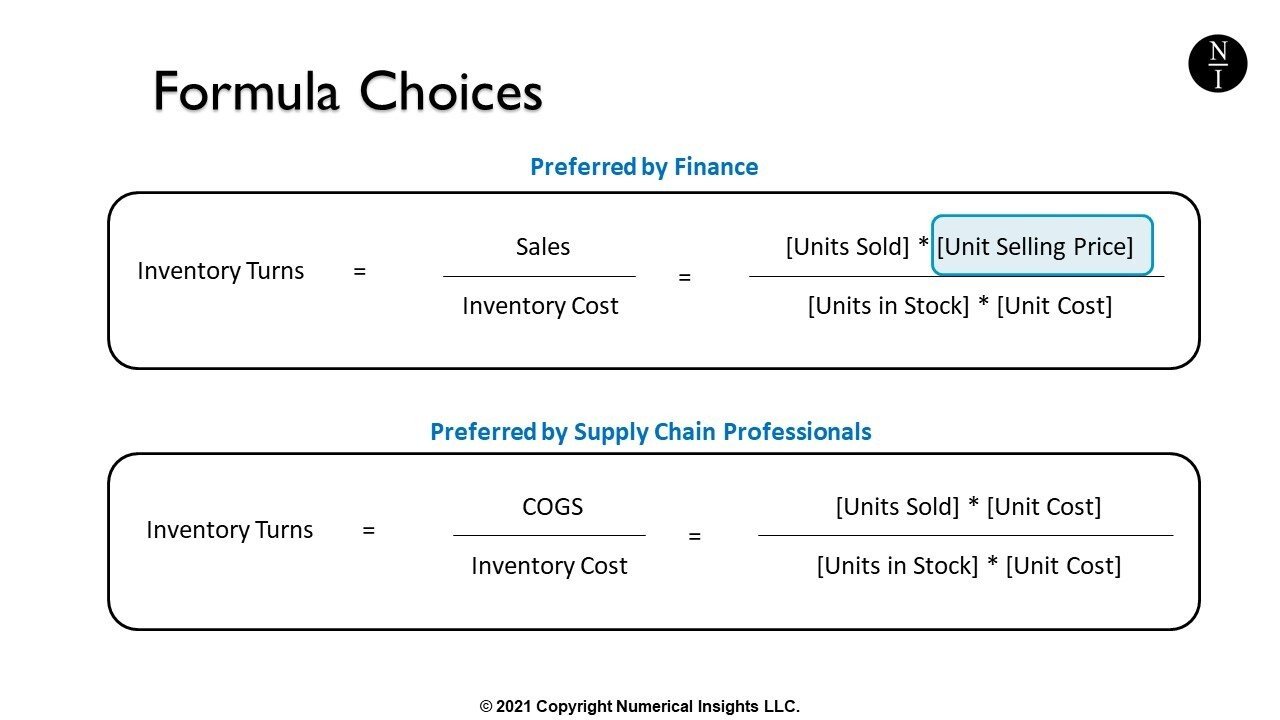Select Inventory Turns label in Finance box
This screenshot has height=720, width=1280.
(x=220, y=271)
